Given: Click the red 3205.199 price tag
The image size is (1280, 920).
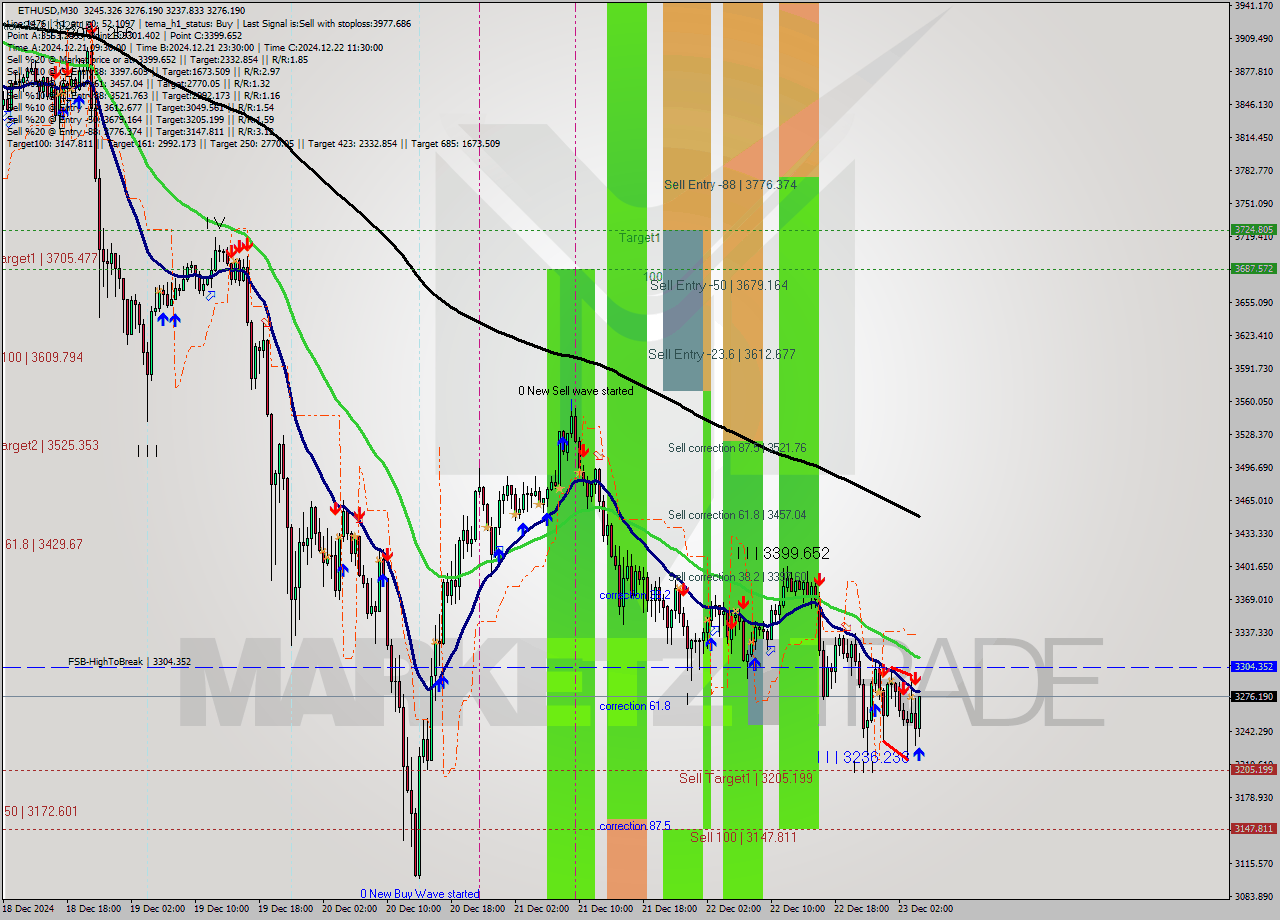Looking at the screenshot, I should tap(1254, 769).
